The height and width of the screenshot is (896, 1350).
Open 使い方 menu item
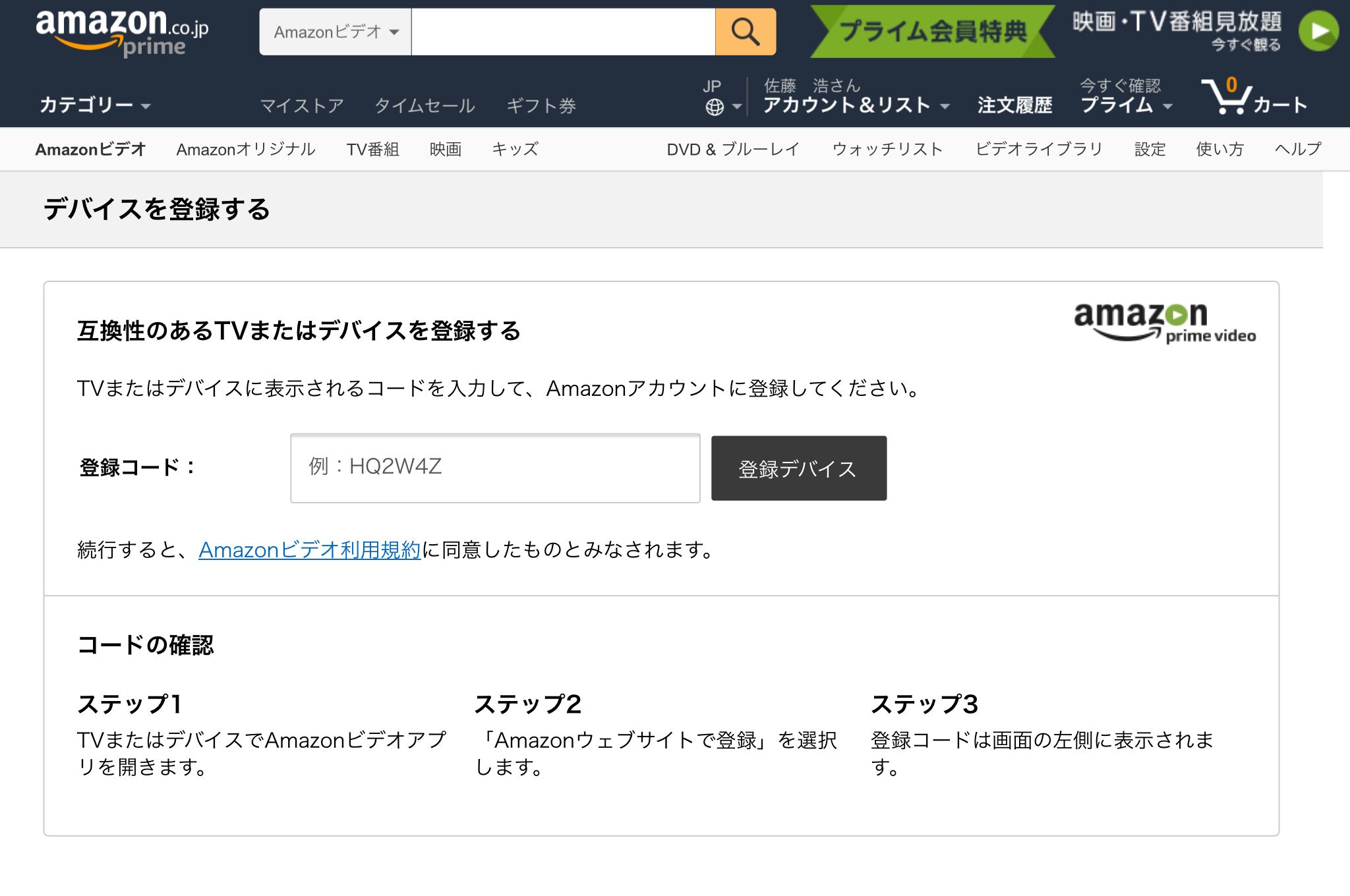[1220, 150]
